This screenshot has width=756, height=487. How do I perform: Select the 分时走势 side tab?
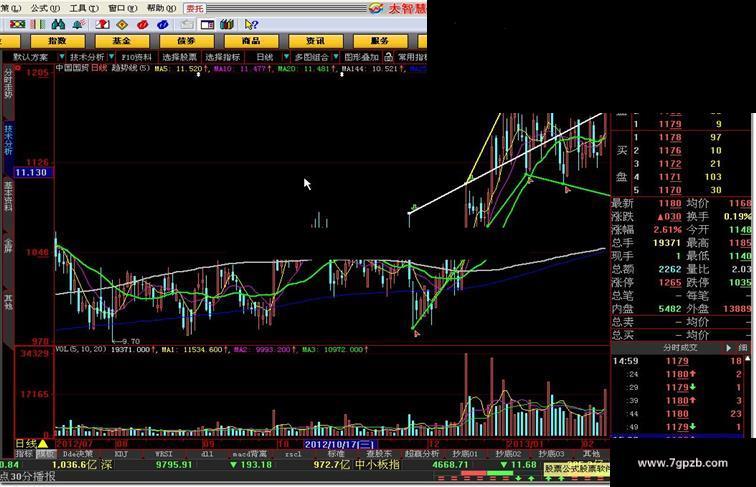8,84
